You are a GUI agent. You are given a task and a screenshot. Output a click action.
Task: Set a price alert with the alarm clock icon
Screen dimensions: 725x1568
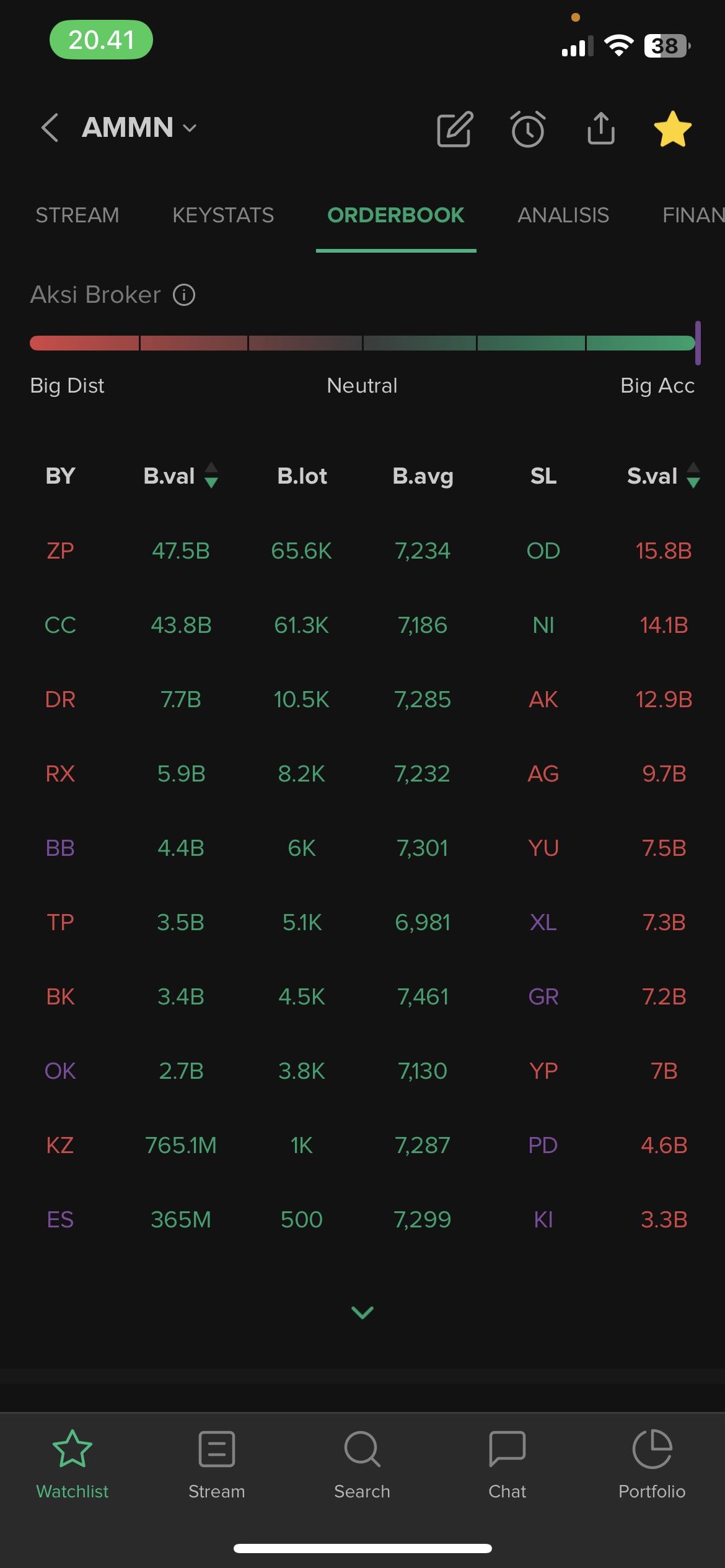tap(528, 129)
